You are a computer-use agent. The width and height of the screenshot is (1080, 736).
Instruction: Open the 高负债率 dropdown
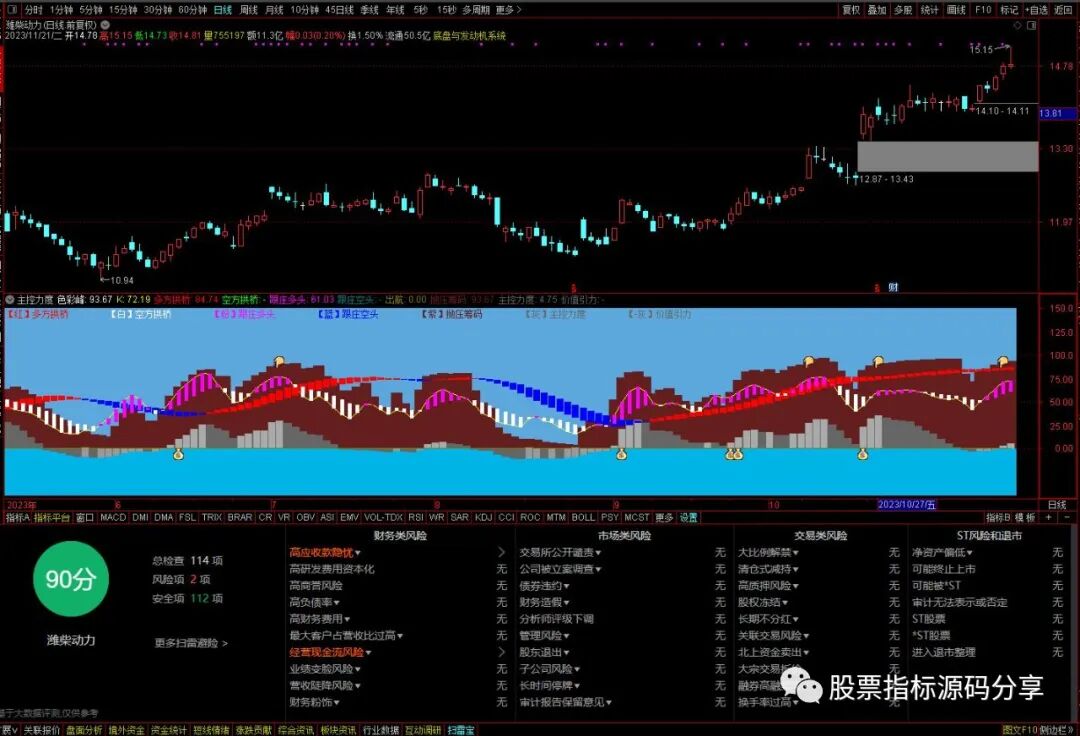tap(314, 602)
